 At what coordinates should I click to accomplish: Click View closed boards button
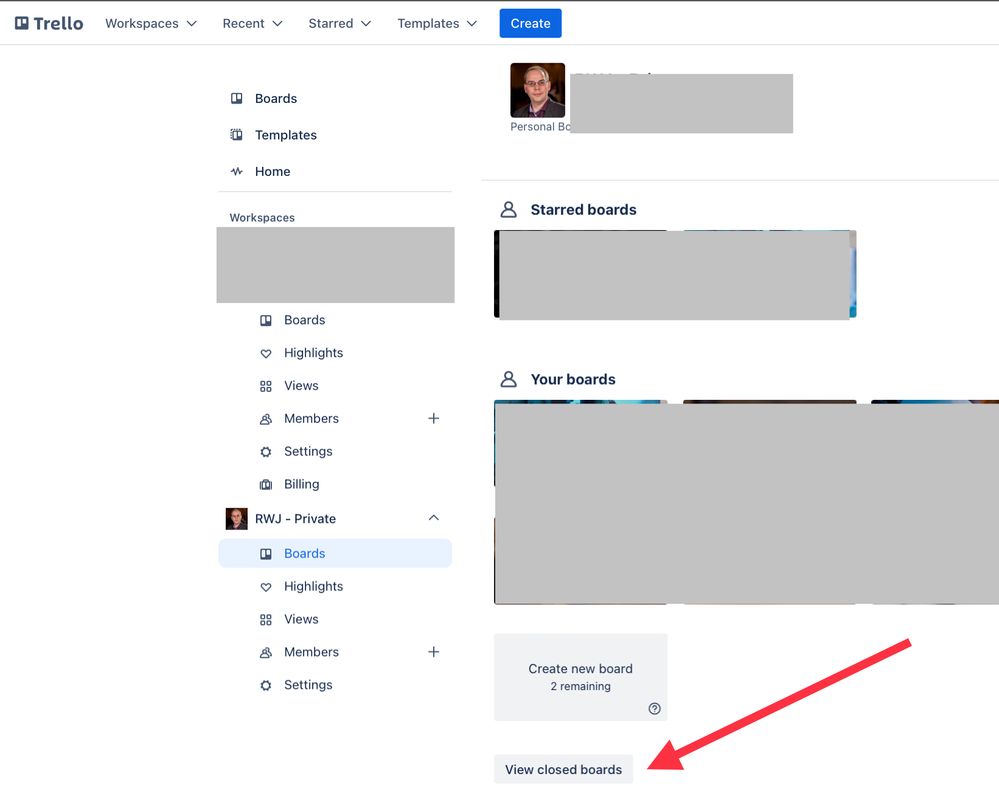563,769
